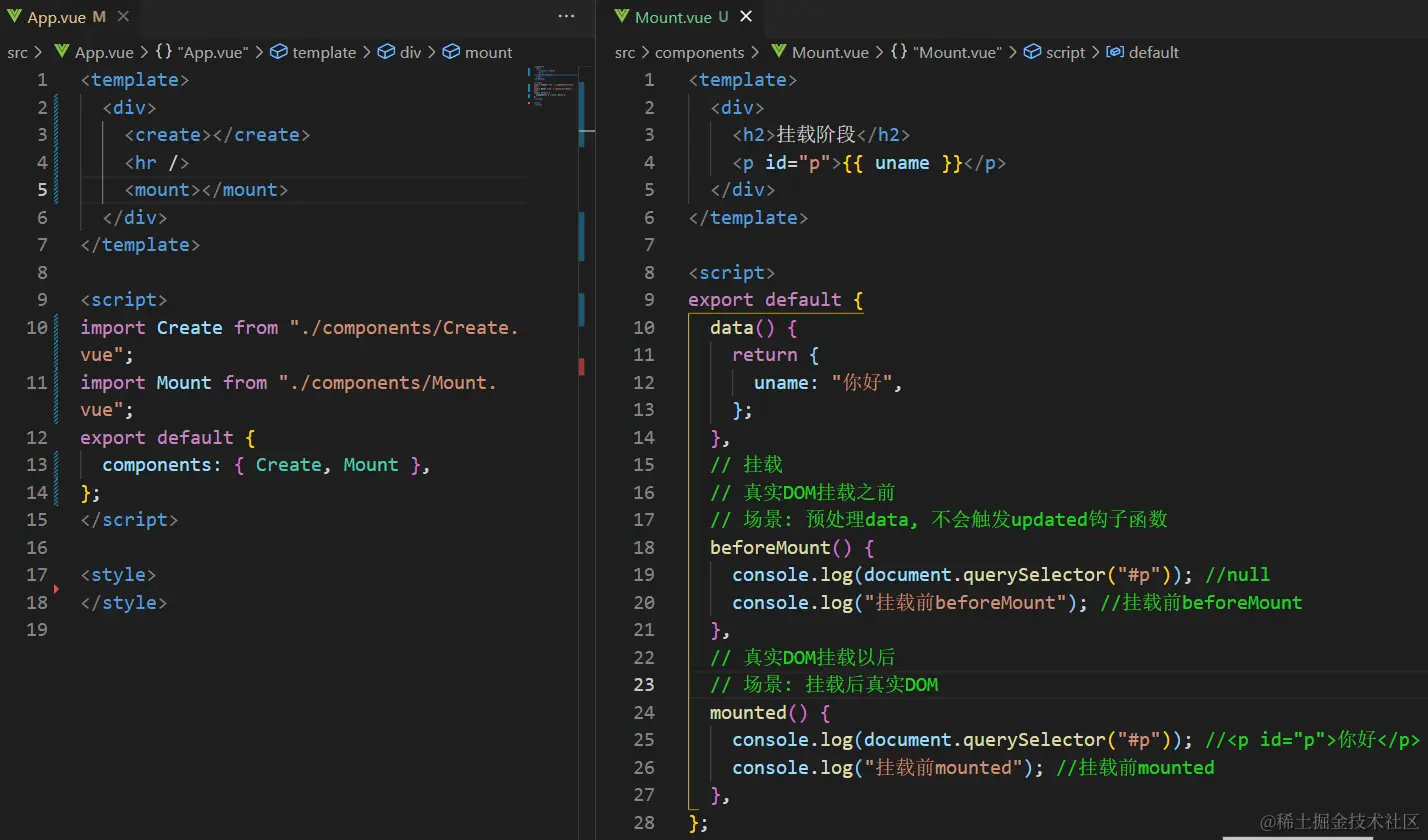Click the <mount></mount> line in App.vue
Screen dimensions: 1428x840
(206, 190)
